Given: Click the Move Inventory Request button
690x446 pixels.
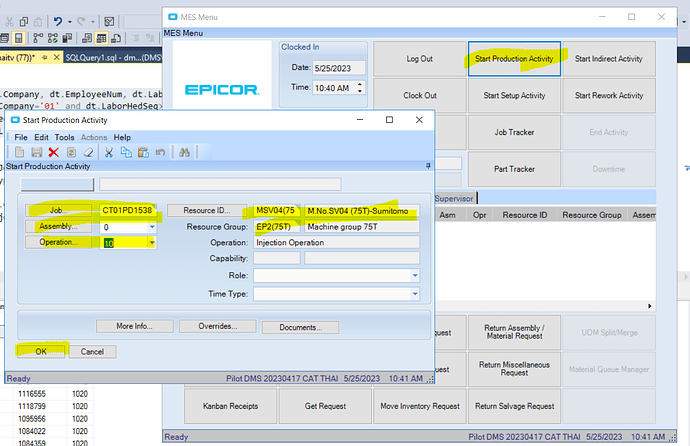Looking at the screenshot, I should (x=420, y=406).
